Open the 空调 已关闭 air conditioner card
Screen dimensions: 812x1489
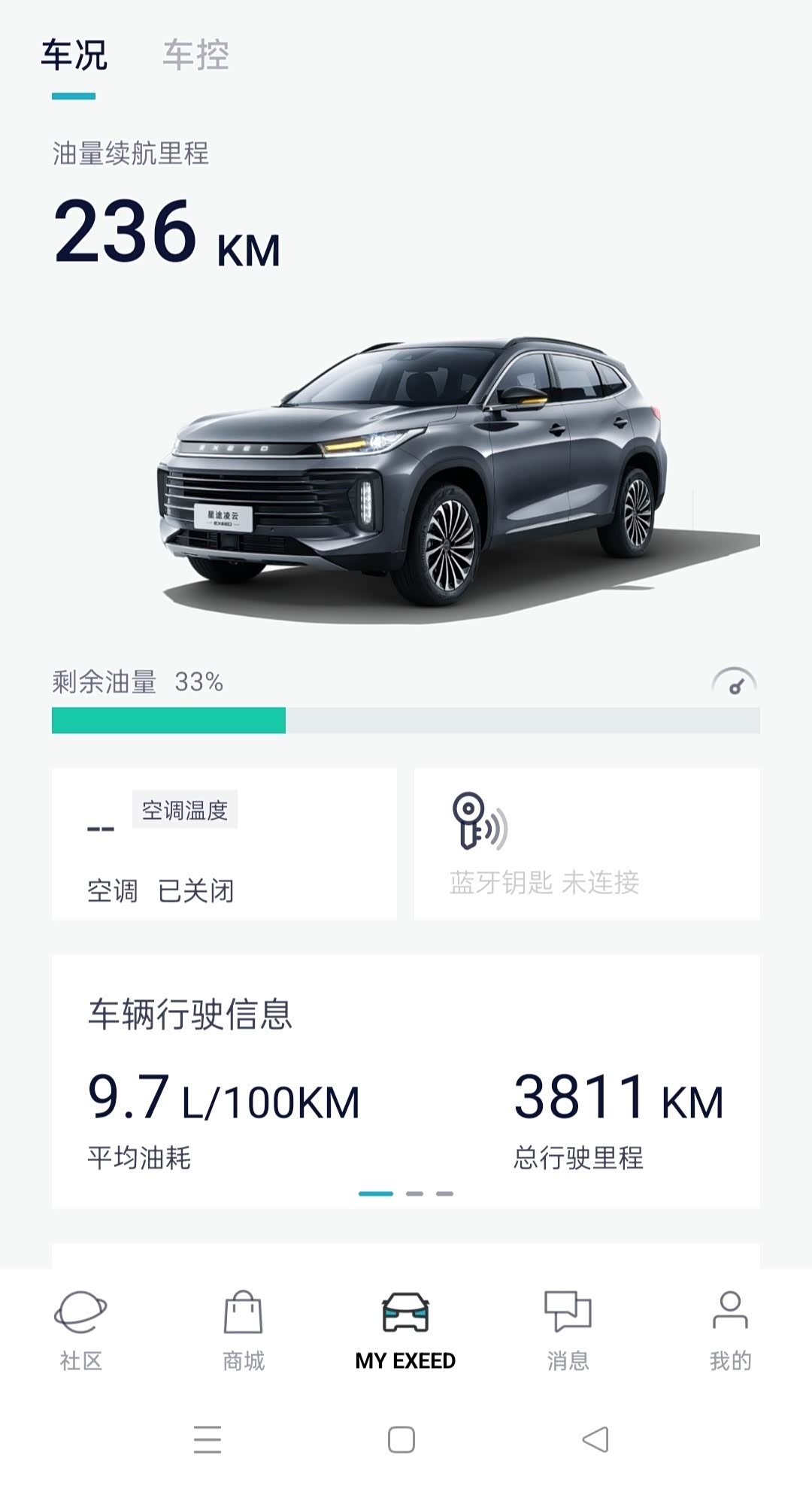tap(224, 844)
